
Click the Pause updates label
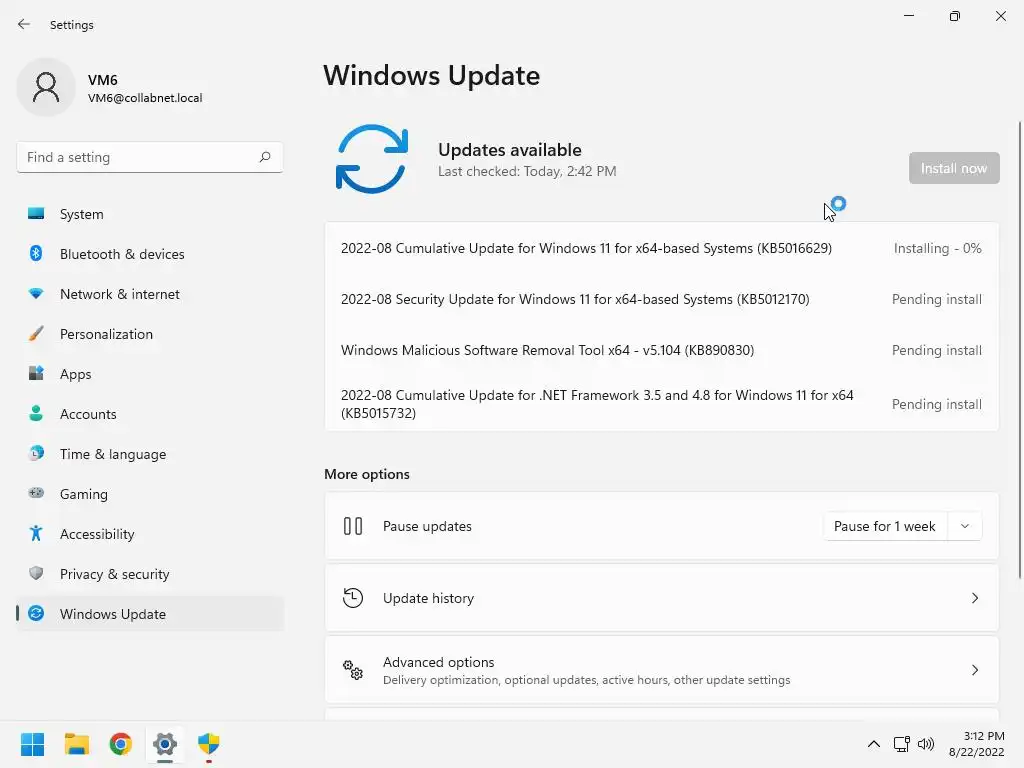pos(427,526)
